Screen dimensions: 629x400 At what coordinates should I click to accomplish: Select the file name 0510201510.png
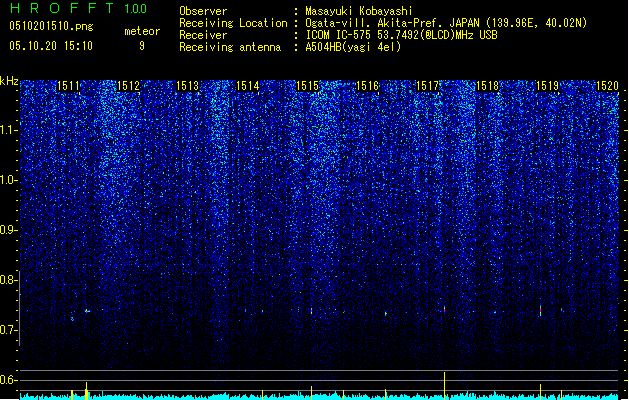(51, 26)
